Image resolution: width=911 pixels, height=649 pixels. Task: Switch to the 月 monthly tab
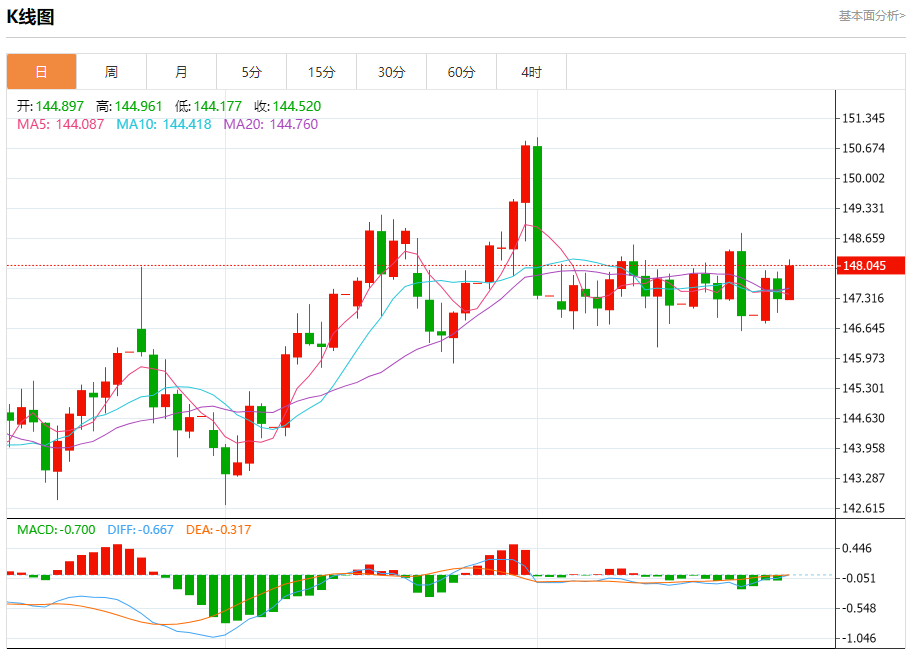tap(181, 72)
